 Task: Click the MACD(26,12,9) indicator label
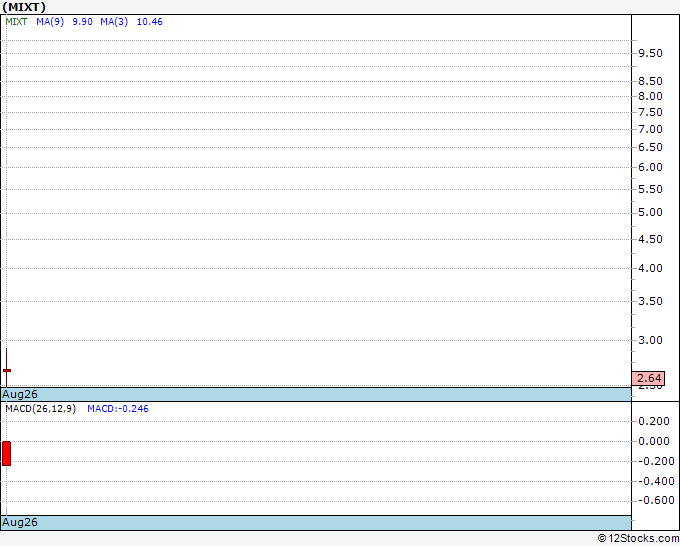pos(41,409)
